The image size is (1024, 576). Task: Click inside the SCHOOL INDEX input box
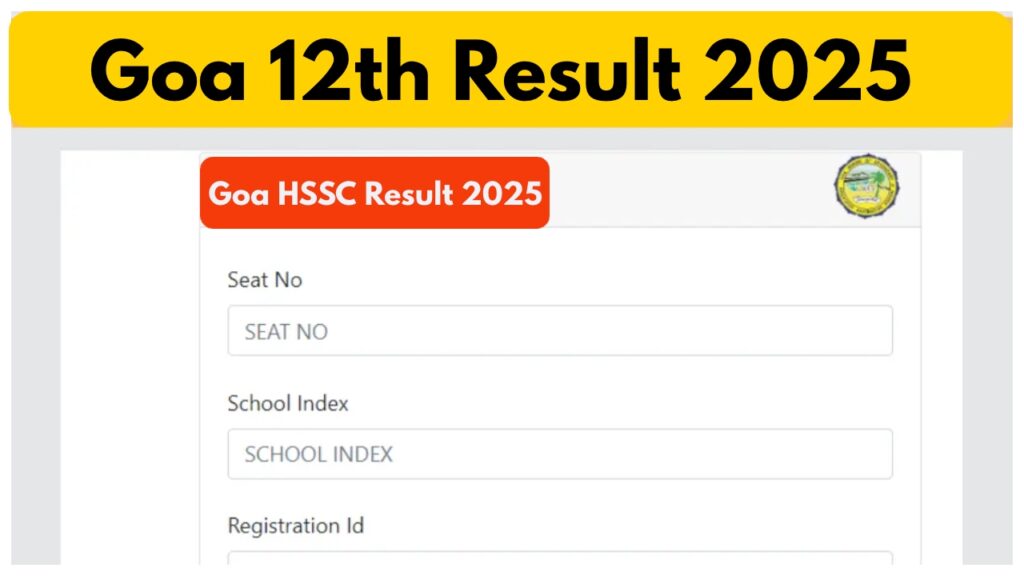(x=560, y=453)
